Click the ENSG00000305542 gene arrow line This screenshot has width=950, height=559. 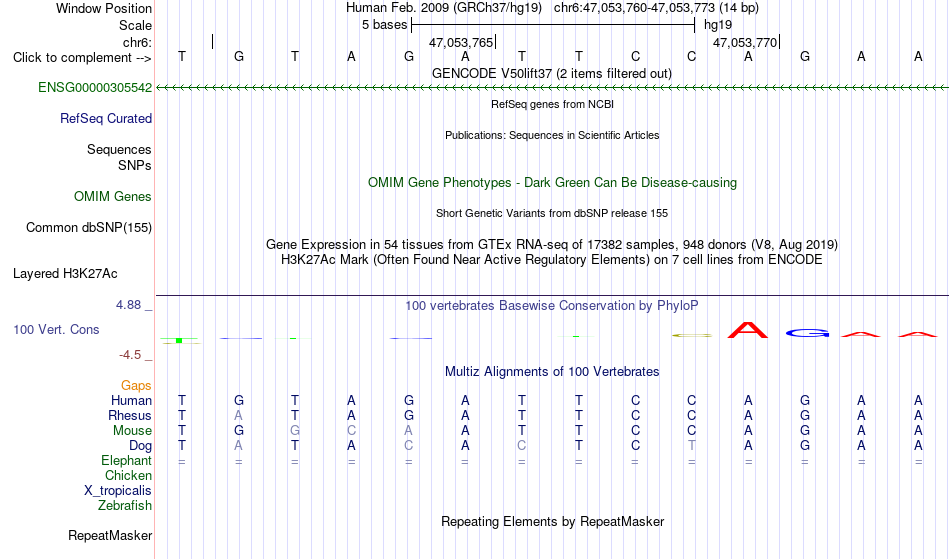[552, 88]
